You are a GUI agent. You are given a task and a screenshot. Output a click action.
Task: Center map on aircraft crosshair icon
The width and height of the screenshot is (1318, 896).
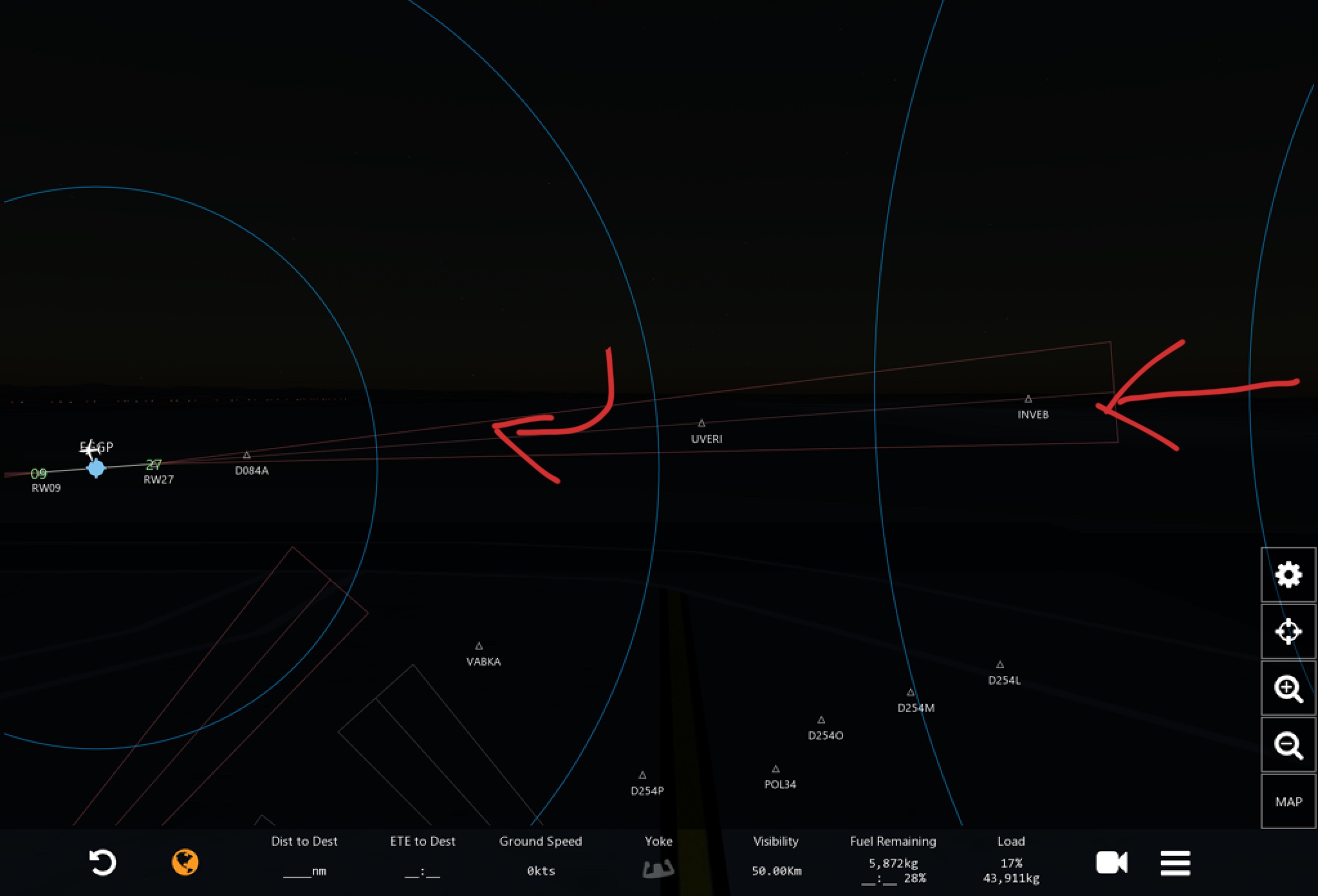[1288, 631]
